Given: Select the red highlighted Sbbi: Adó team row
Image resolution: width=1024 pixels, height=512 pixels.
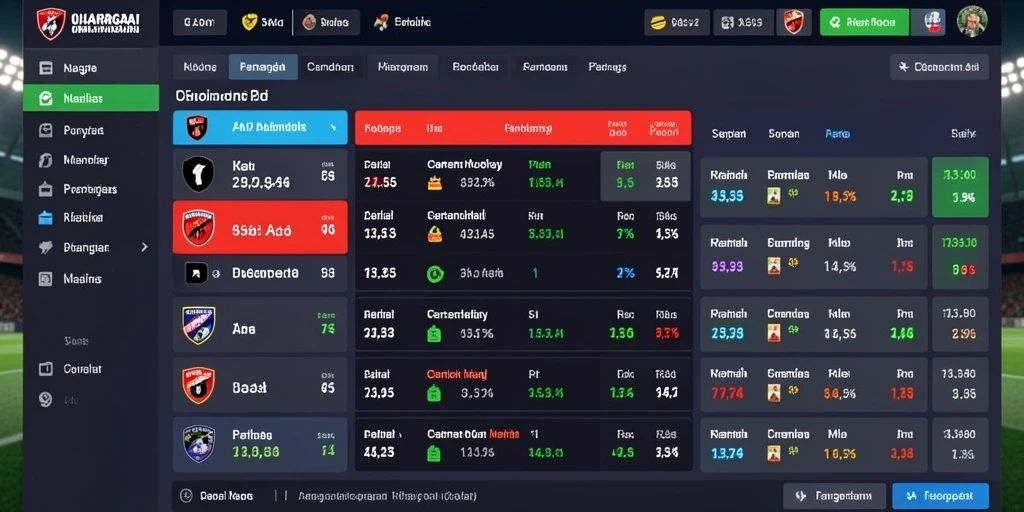Looking at the screenshot, I should 260,227.
